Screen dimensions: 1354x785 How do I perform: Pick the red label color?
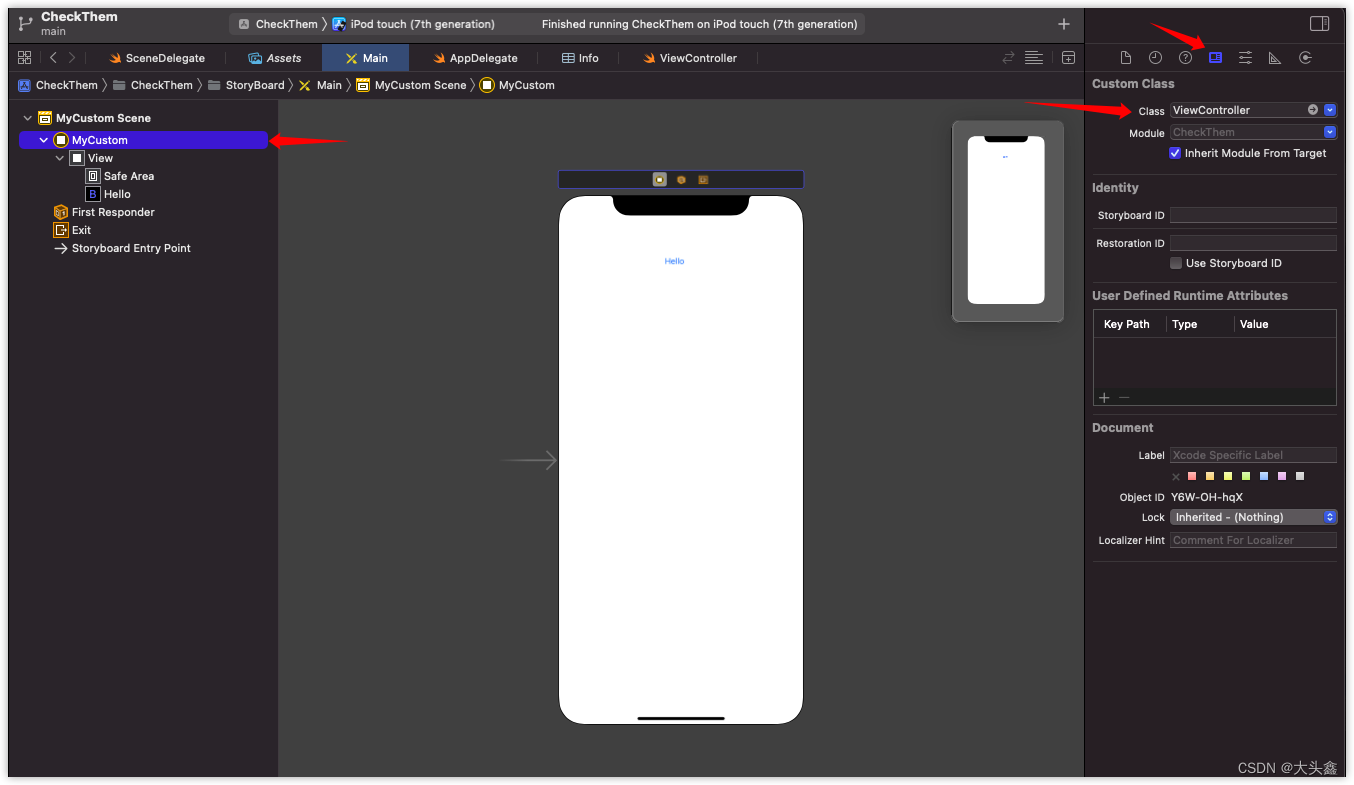(x=1192, y=476)
